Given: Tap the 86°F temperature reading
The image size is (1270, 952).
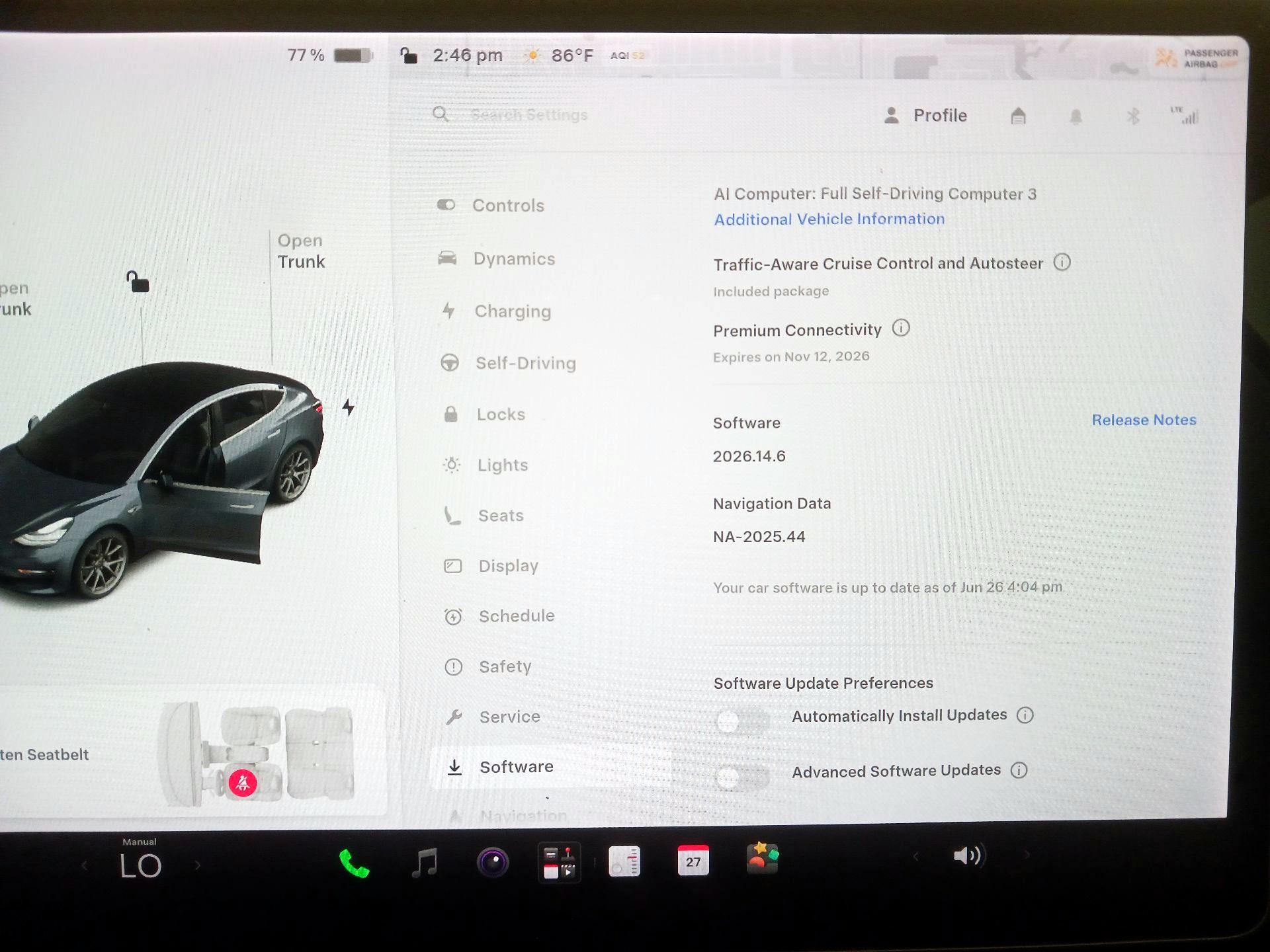Looking at the screenshot, I should pos(572,56).
